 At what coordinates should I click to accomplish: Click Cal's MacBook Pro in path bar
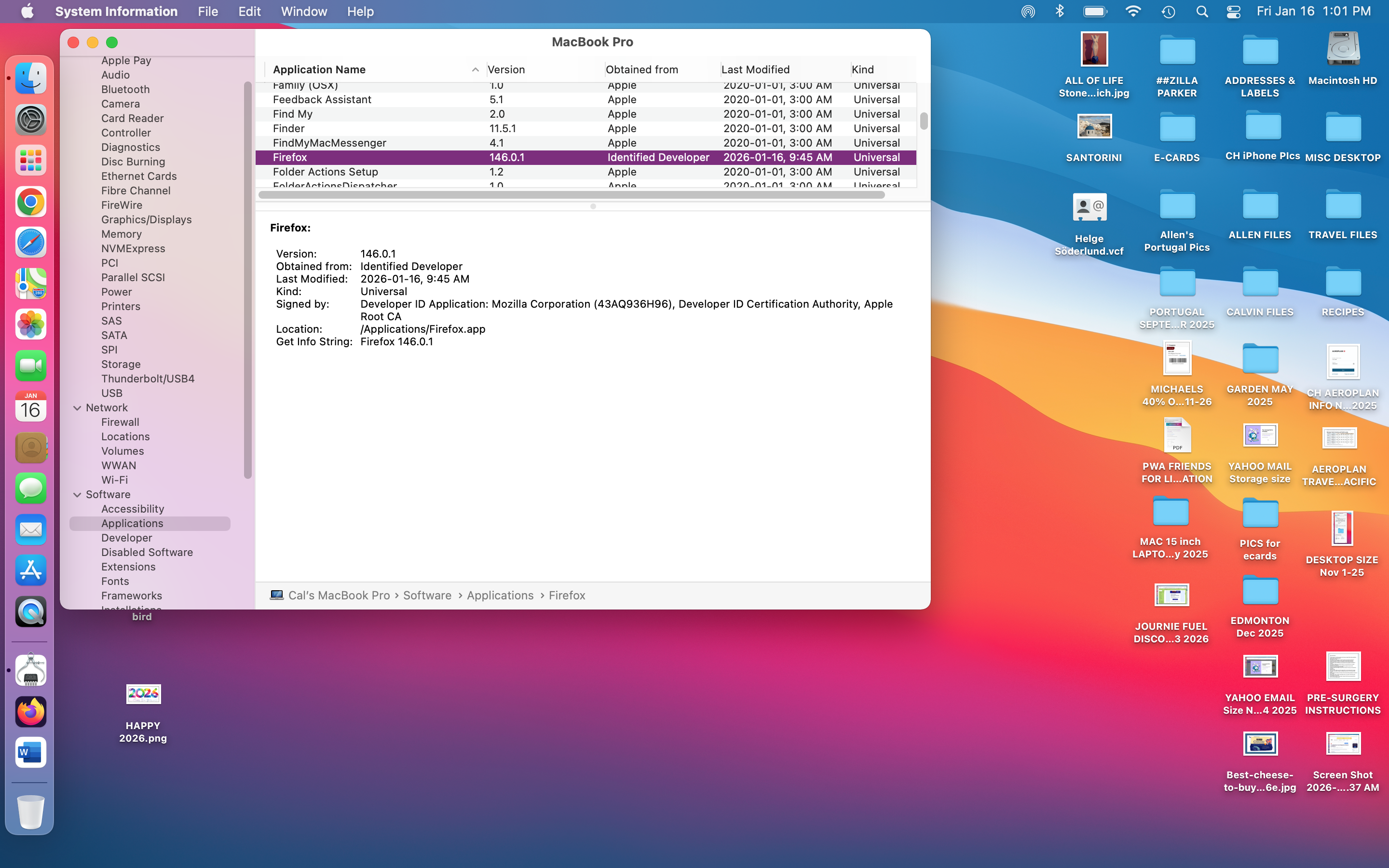pos(339,596)
